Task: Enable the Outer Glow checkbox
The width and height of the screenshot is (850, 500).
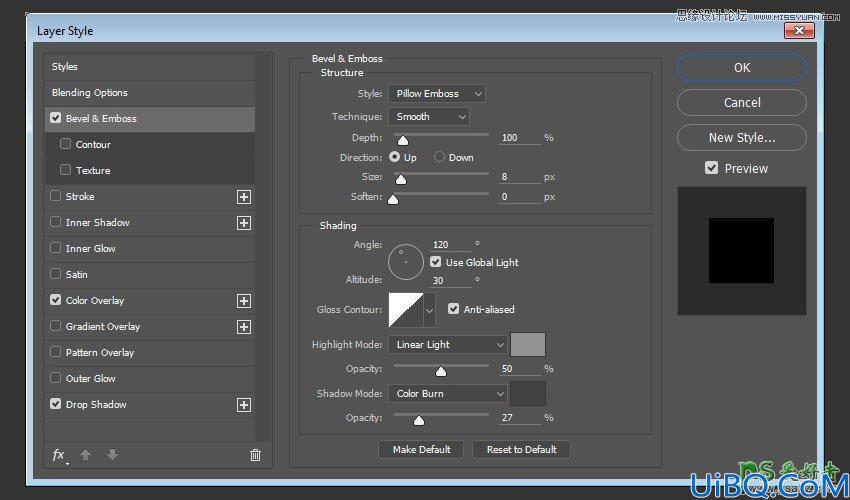Action: point(55,378)
